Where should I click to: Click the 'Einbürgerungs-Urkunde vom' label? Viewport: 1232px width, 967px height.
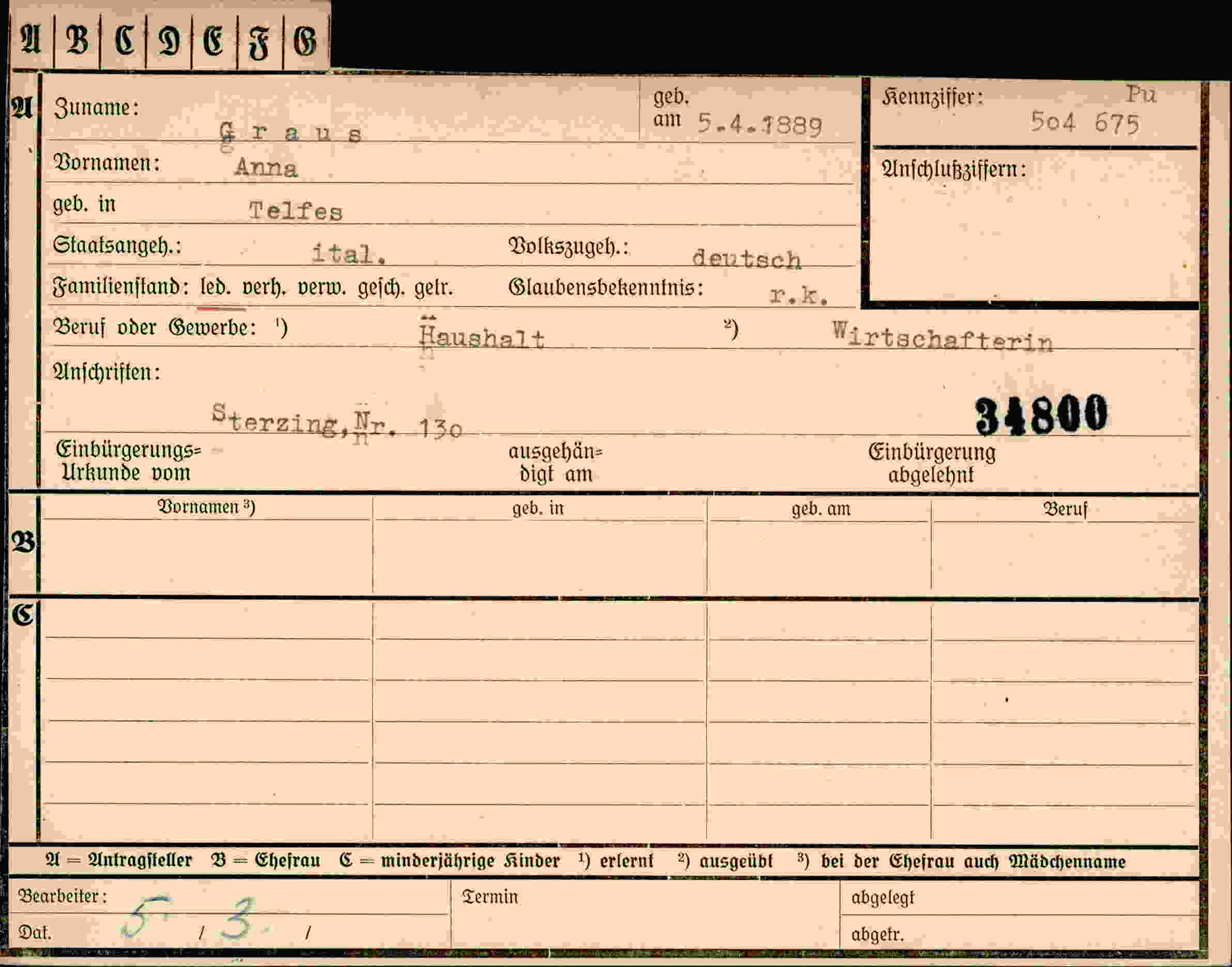point(128,461)
